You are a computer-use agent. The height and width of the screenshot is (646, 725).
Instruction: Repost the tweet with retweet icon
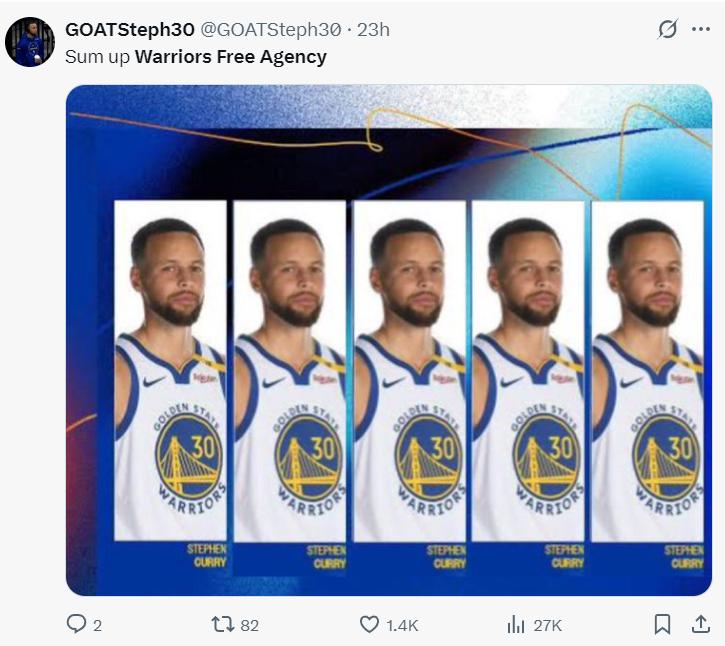(x=222, y=624)
